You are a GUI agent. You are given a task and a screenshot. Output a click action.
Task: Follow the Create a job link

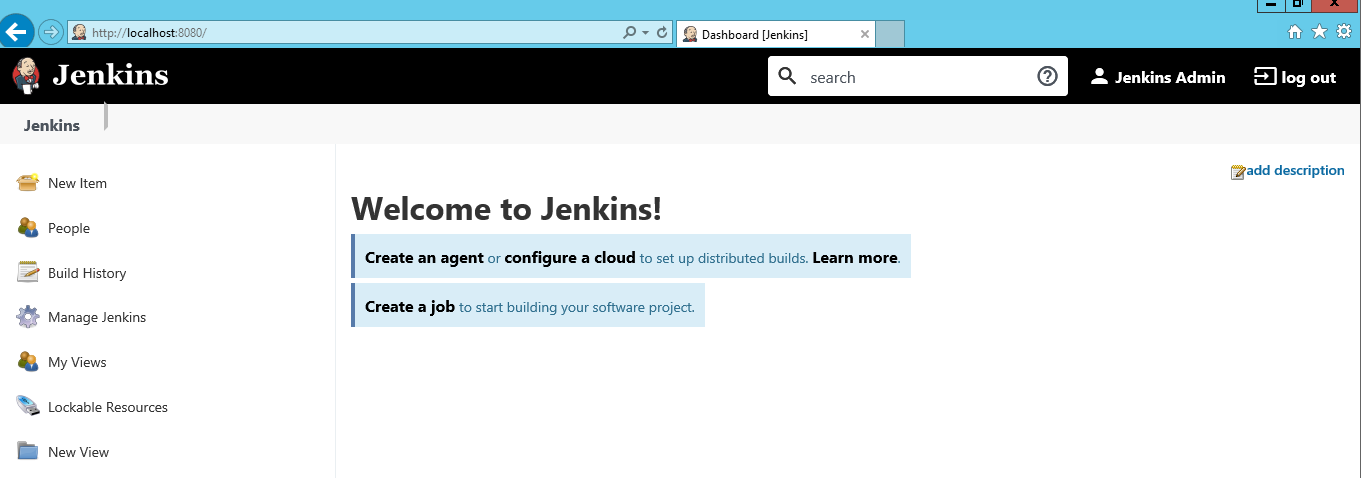410,306
